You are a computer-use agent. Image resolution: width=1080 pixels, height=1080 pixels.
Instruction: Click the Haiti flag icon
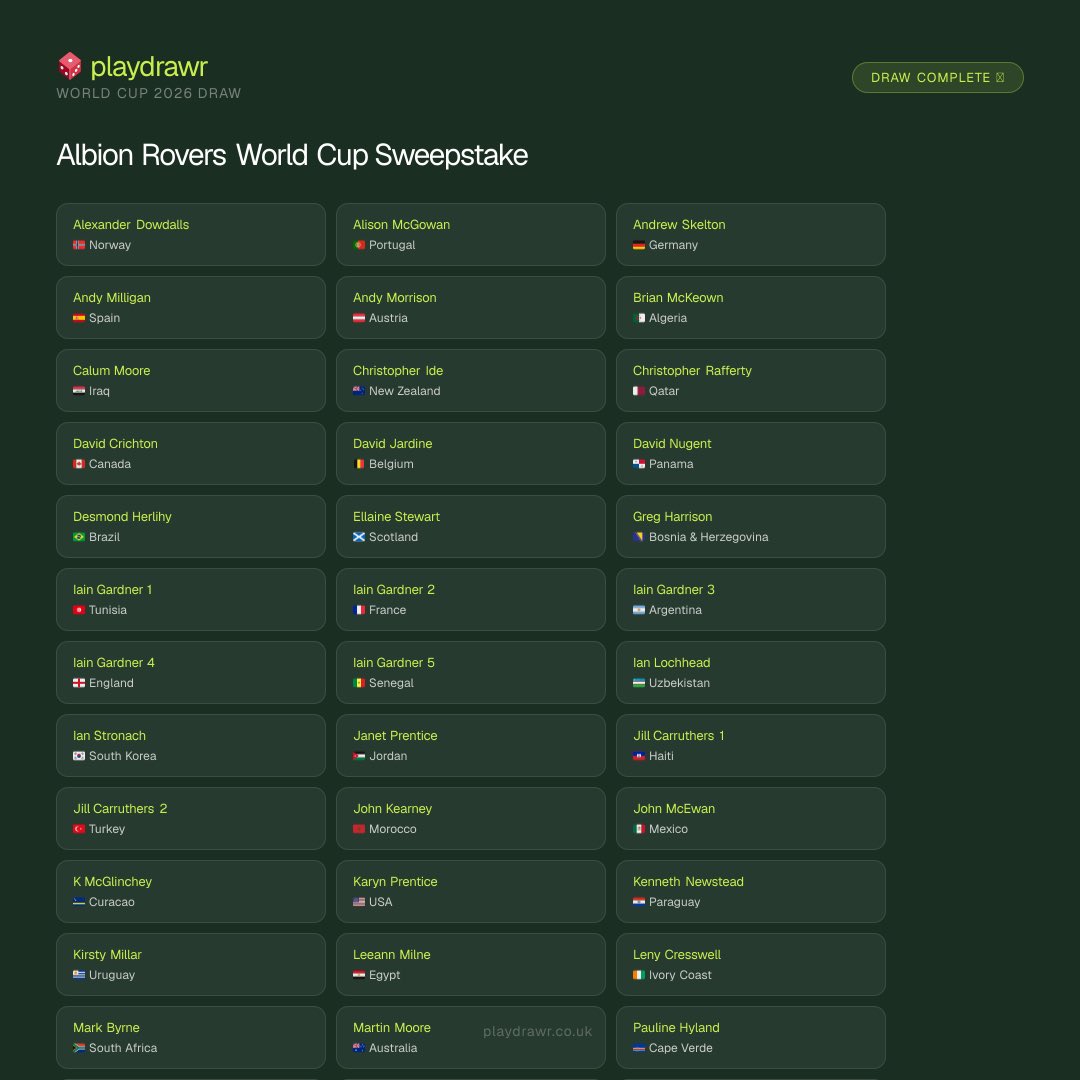[x=639, y=756]
